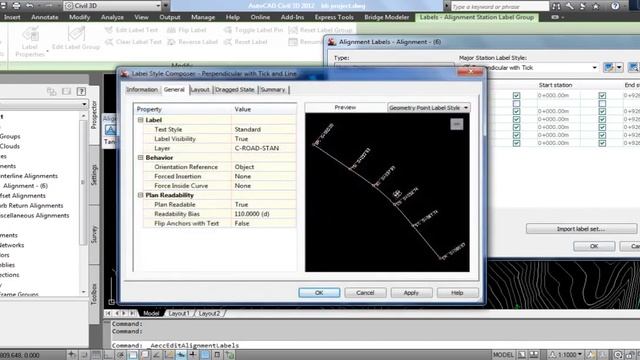Viewport: 640px width, 360px height.
Task: Switch to the Summary tab
Action: (x=273, y=89)
